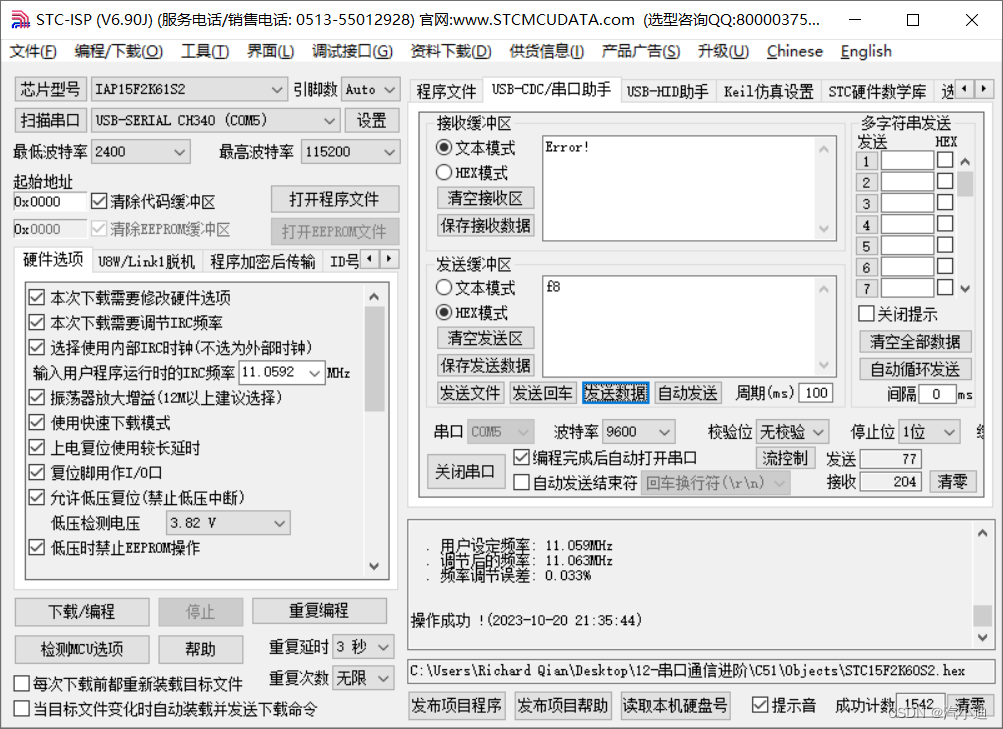Open the 编程/下载(O) menu
The width and height of the screenshot is (1003, 729).
pos(118,51)
